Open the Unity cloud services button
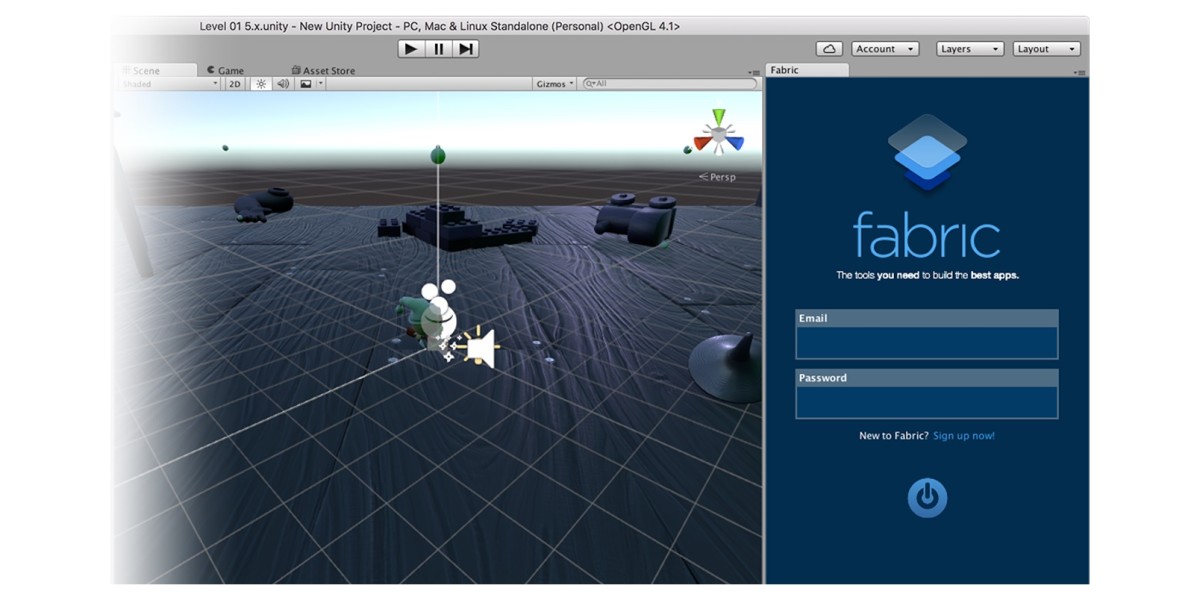The width and height of the screenshot is (1200, 600). tap(829, 49)
